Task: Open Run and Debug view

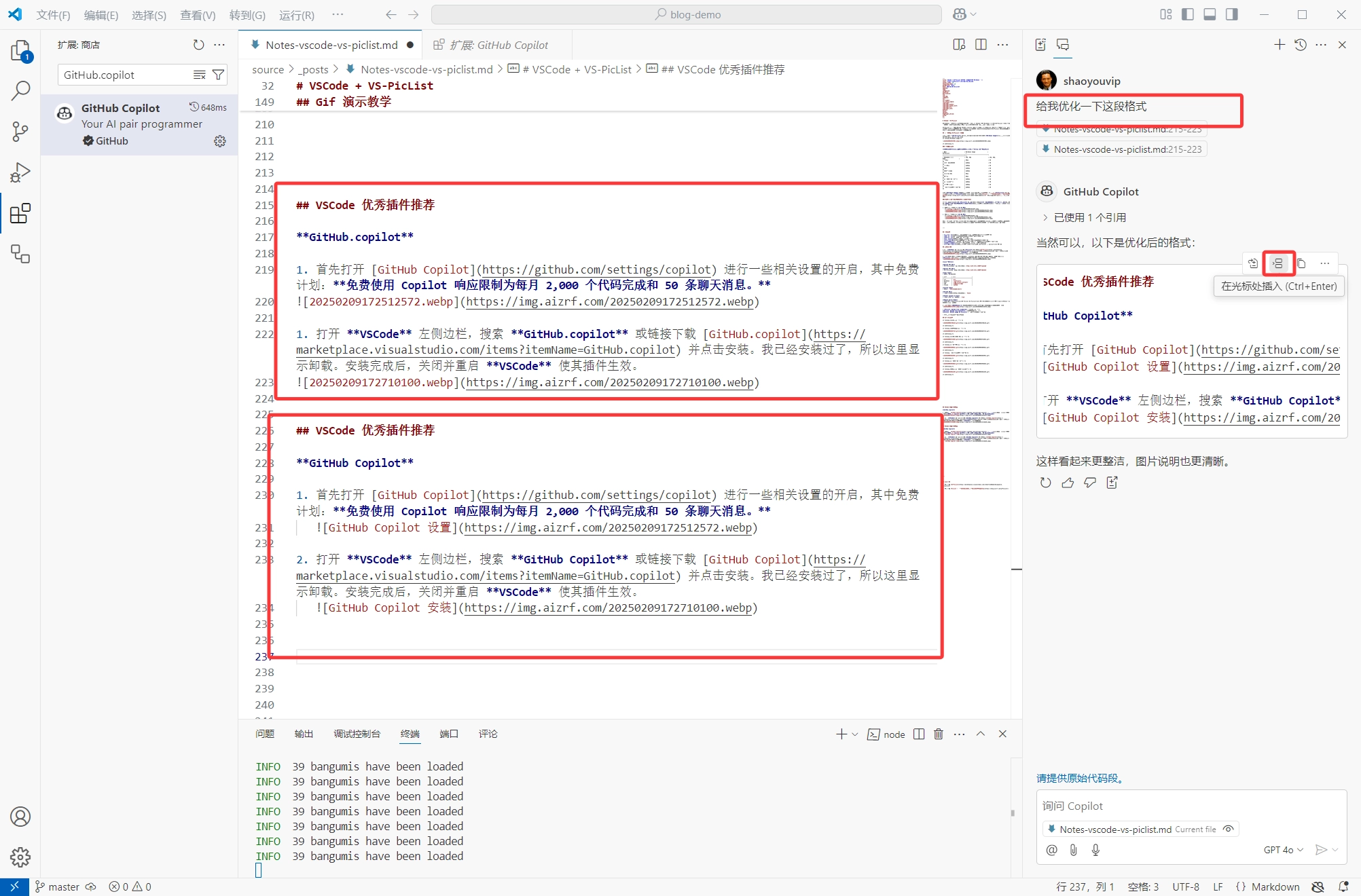Action: click(x=20, y=172)
